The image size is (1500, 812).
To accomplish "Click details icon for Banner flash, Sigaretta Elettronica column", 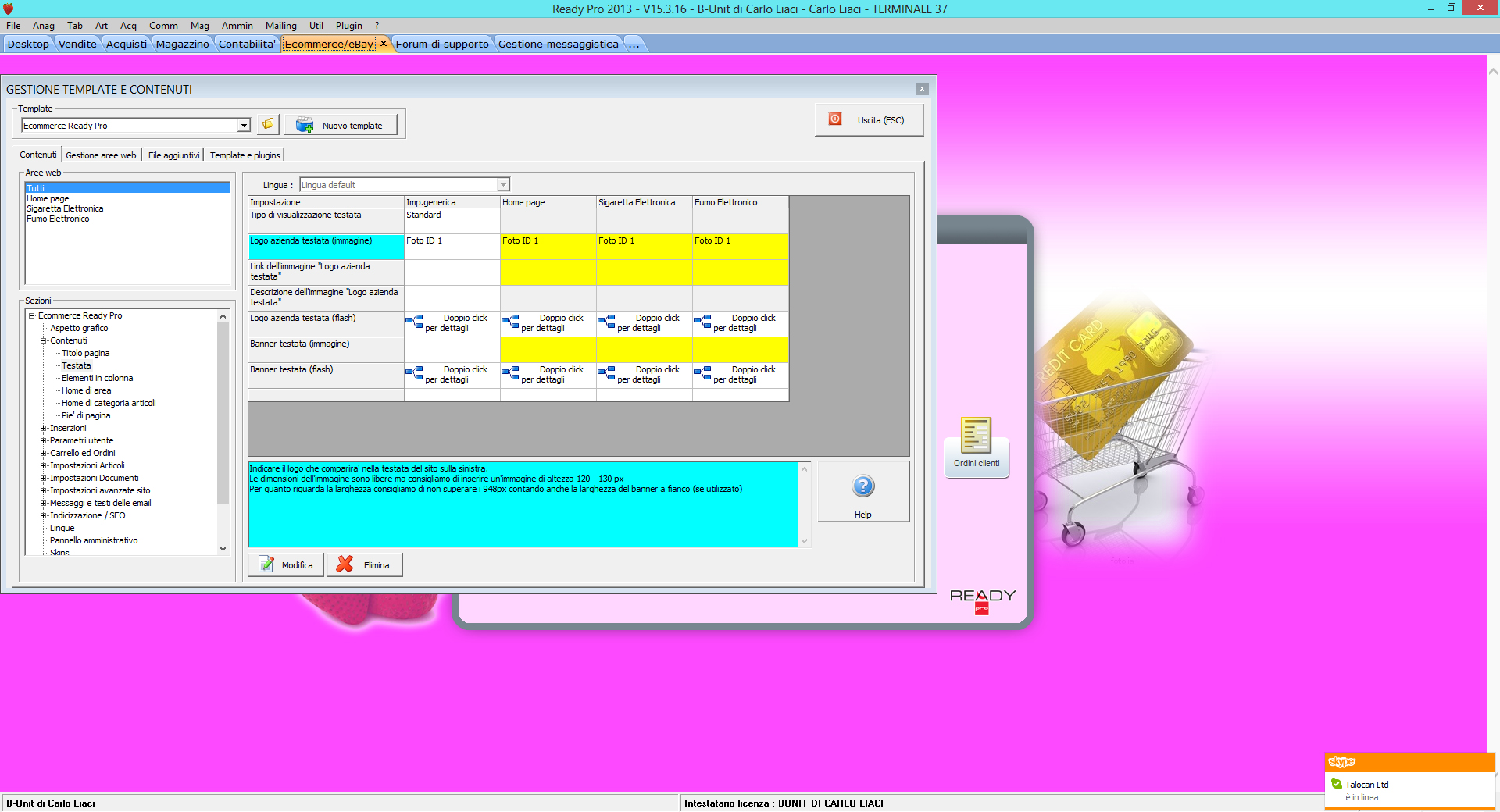I will 606,372.
